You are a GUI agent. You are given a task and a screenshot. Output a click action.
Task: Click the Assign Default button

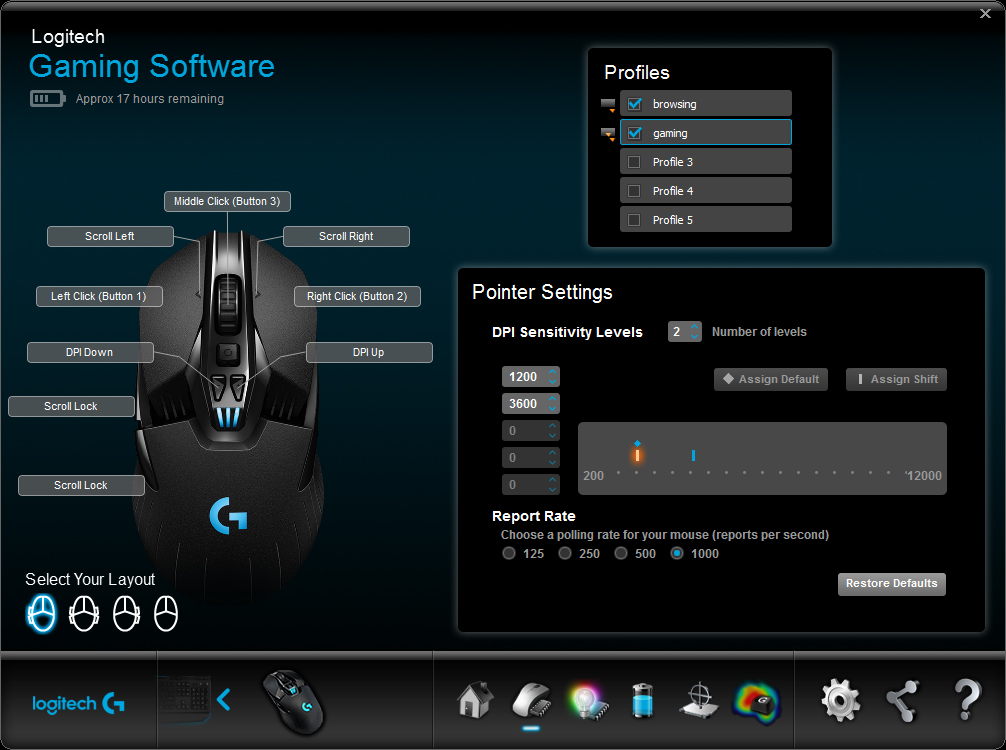(x=770, y=379)
